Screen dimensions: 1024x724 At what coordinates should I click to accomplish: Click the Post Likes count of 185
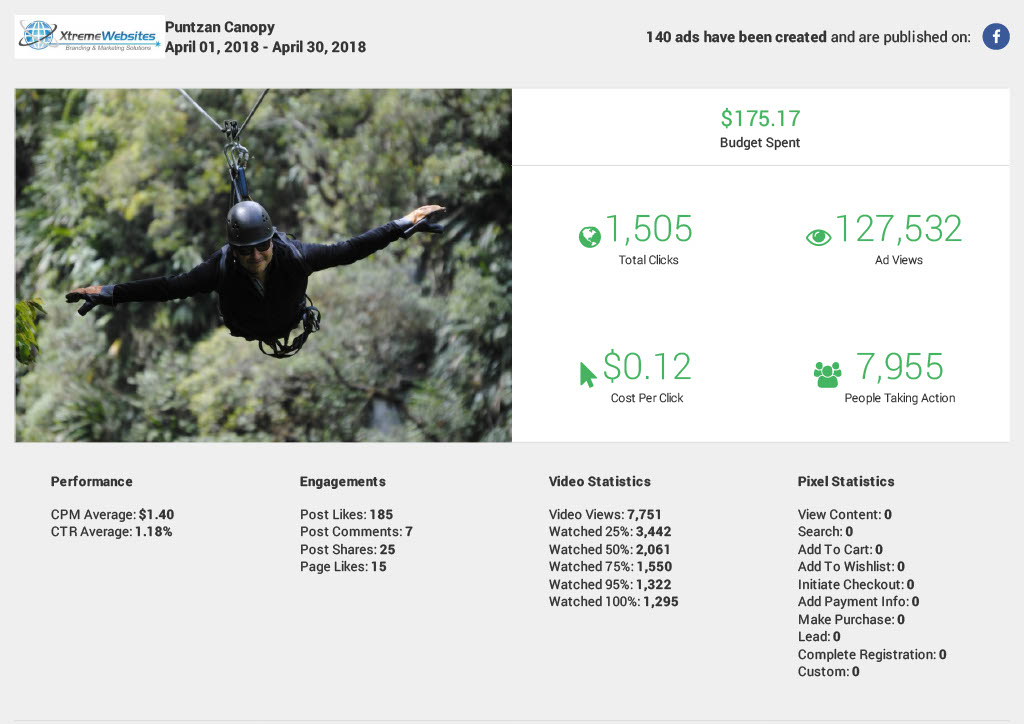point(381,514)
